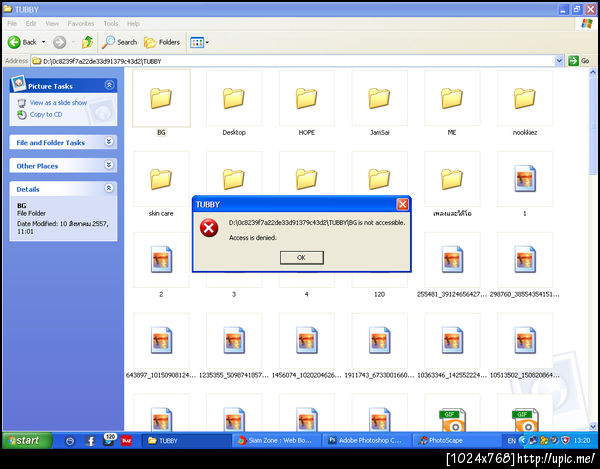Click the EN language indicator
The height and width of the screenshot is (469, 600).
tap(511, 441)
